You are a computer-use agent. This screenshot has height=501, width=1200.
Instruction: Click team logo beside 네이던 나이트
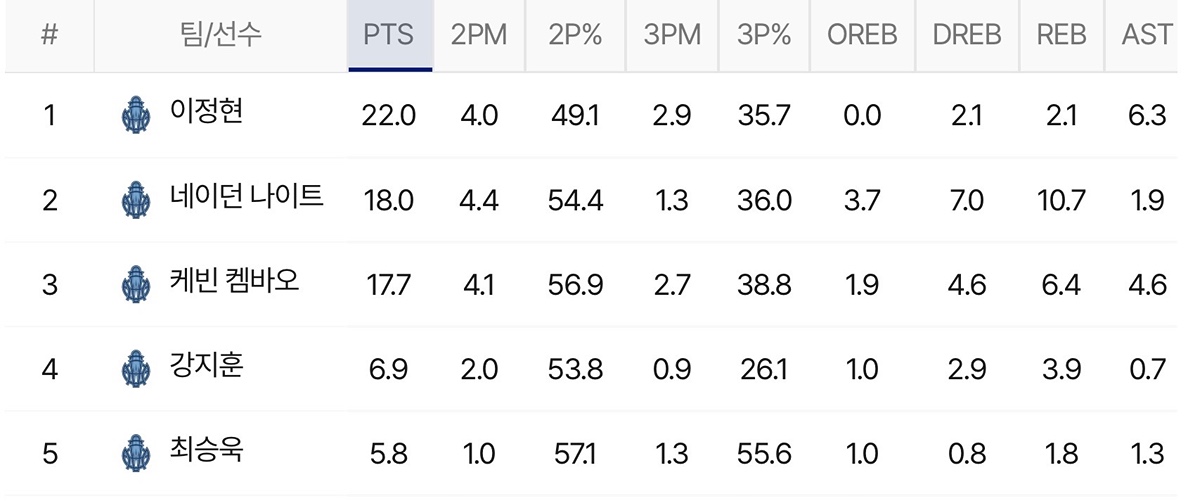coord(133,199)
